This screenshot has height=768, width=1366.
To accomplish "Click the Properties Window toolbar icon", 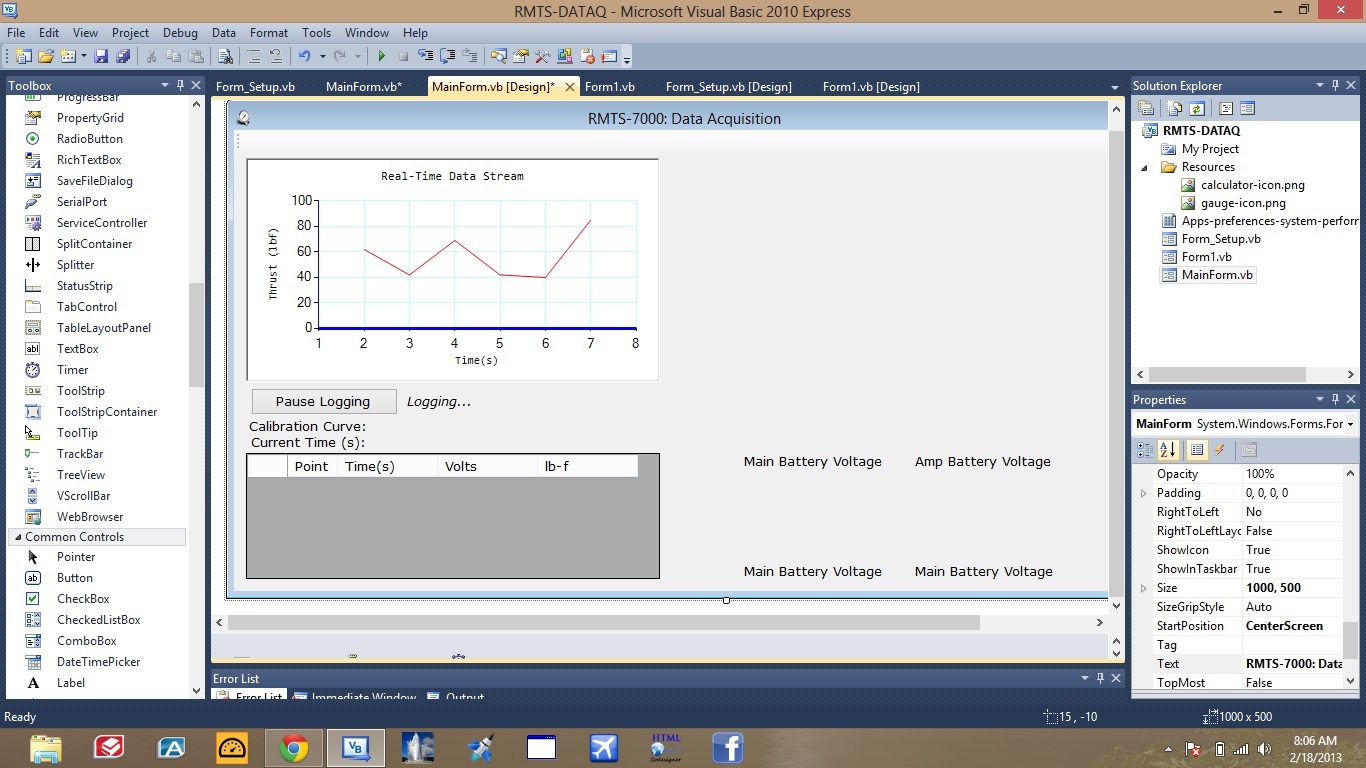I will (519, 57).
